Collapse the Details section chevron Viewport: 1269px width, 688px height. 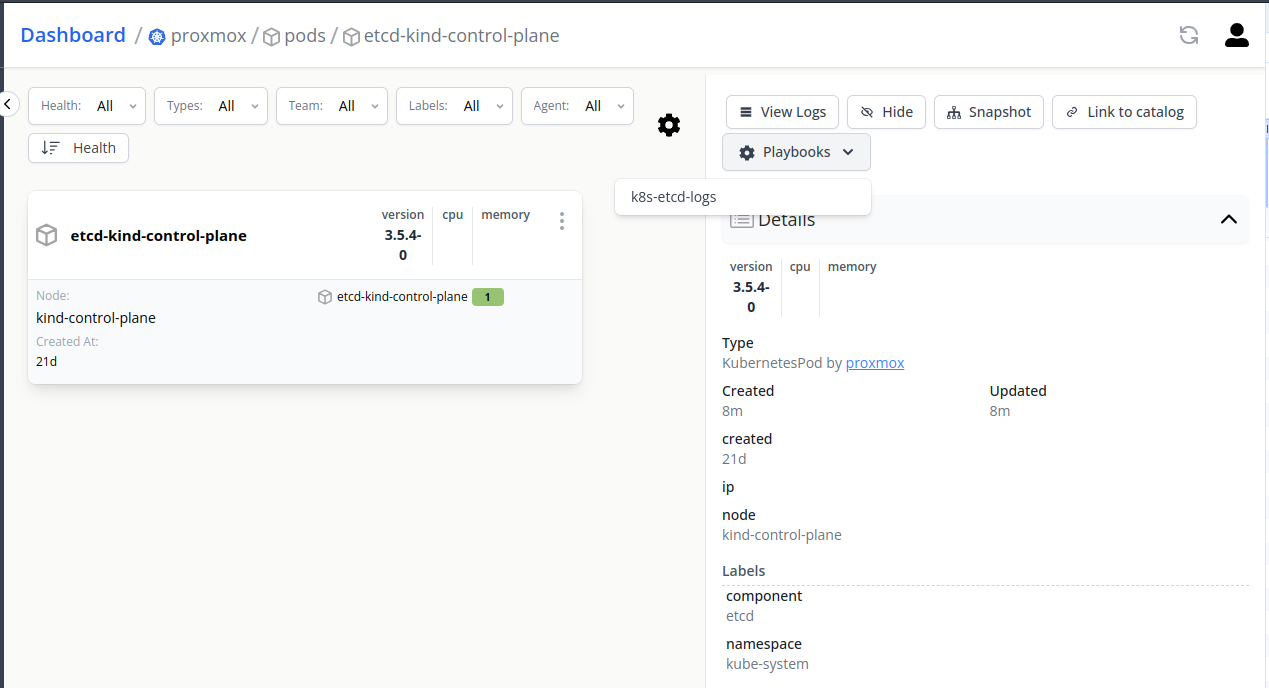pos(1228,220)
